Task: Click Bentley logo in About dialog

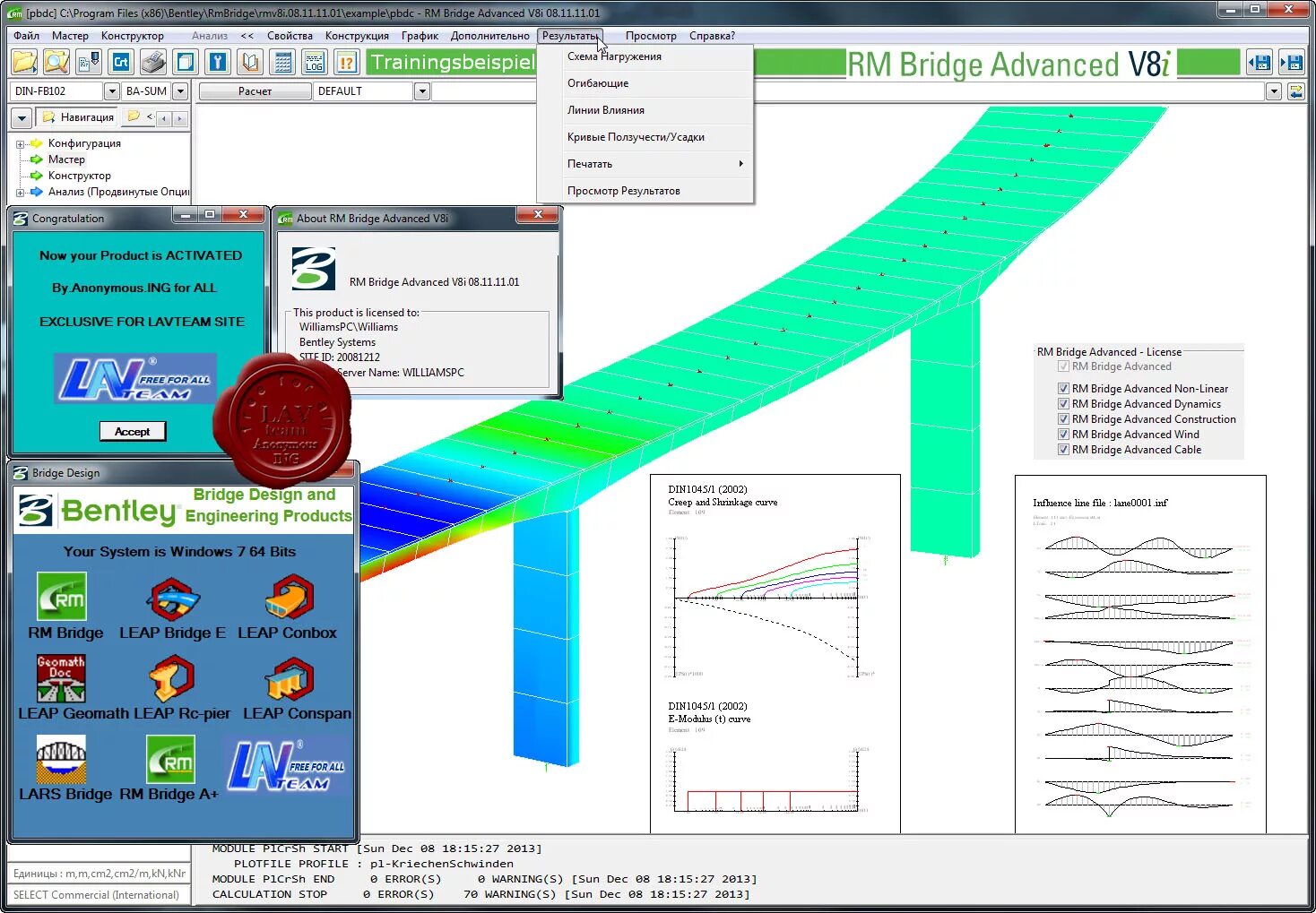Action: pyautogui.click(x=314, y=269)
